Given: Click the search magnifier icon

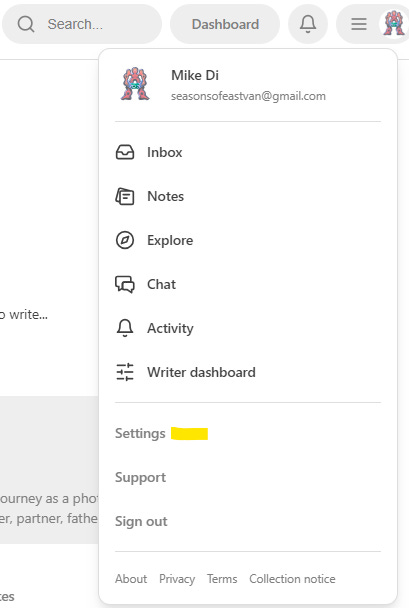Looking at the screenshot, I should (x=26, y=24).
